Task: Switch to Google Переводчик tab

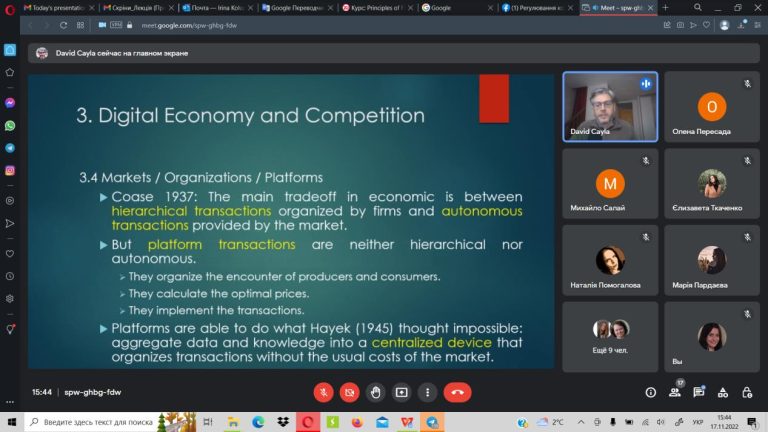Action: [x=297, y=8]
